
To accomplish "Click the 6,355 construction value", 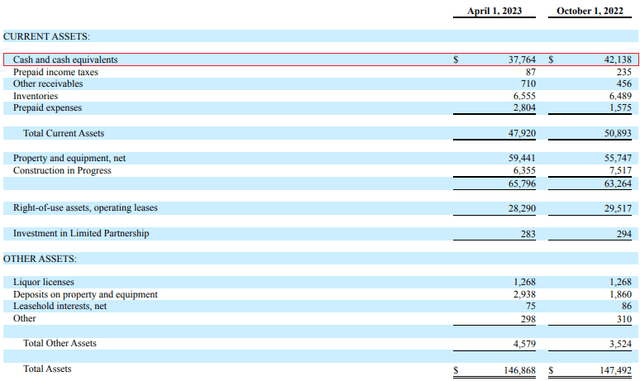I will pyautogui.click(x=524, y=170).
